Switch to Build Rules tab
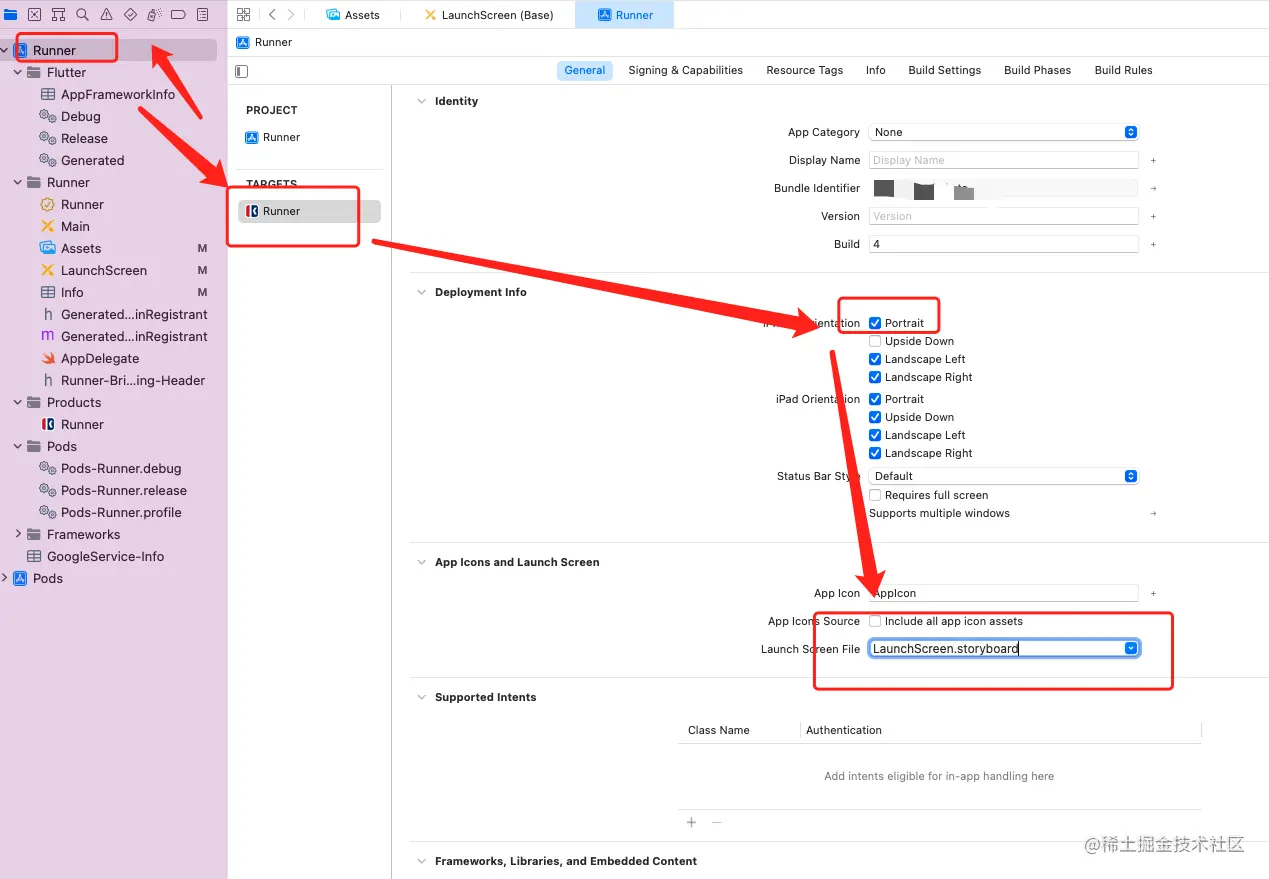This screenshot has width=1269, height=879. [x=1123, y=70]
